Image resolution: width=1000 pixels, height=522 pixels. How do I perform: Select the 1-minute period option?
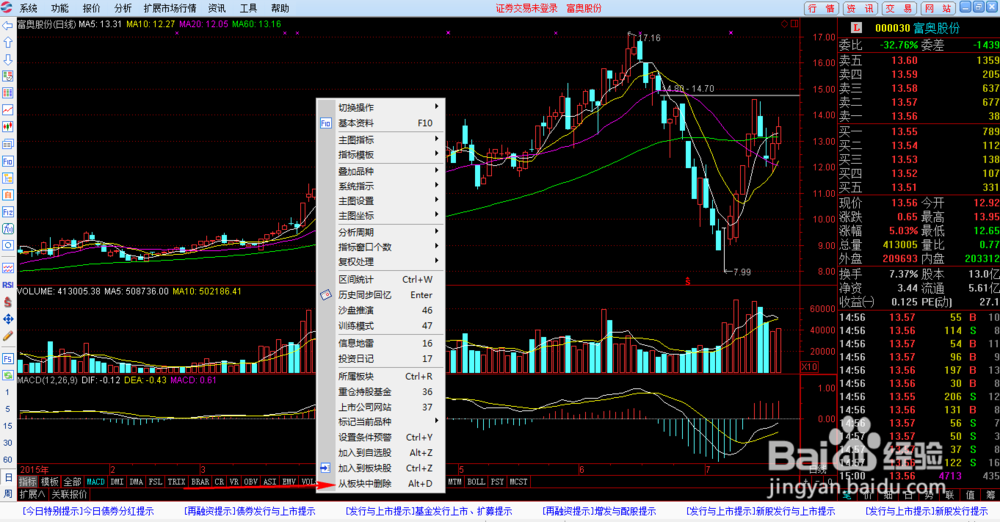(x=8, y=392)
